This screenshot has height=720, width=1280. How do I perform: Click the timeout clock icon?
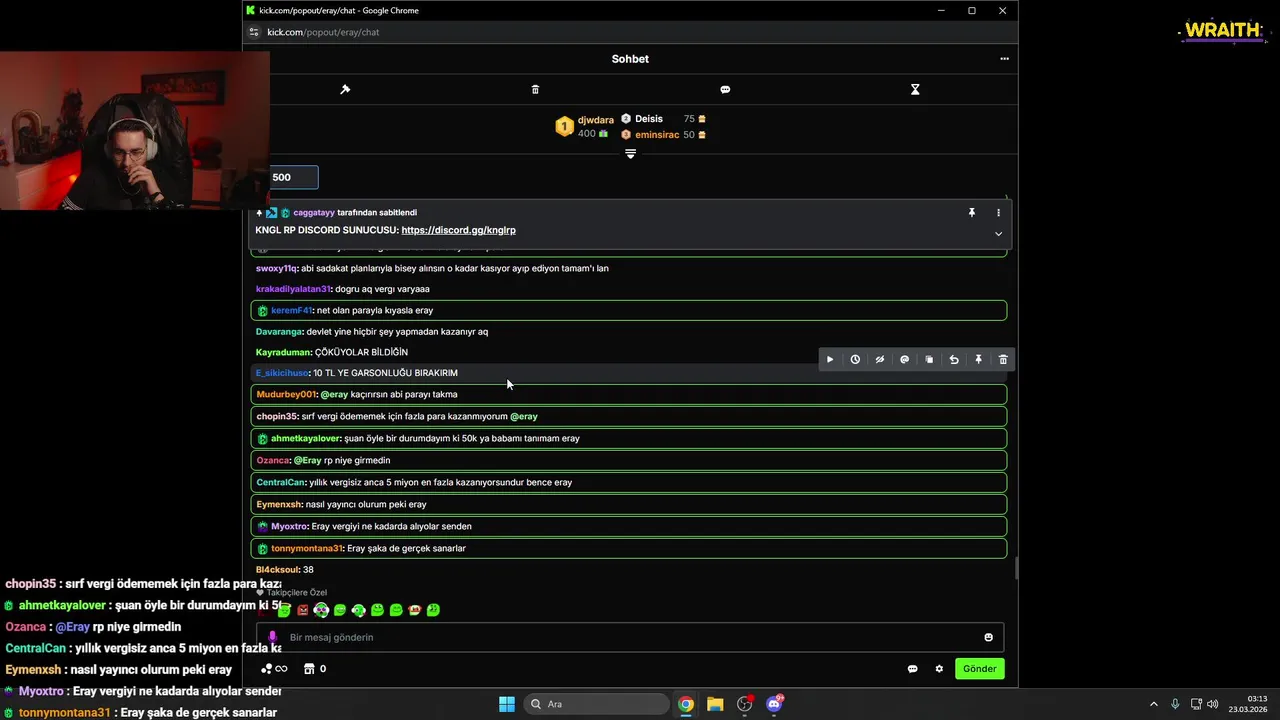pyautogui.click(x=855, y=359)
